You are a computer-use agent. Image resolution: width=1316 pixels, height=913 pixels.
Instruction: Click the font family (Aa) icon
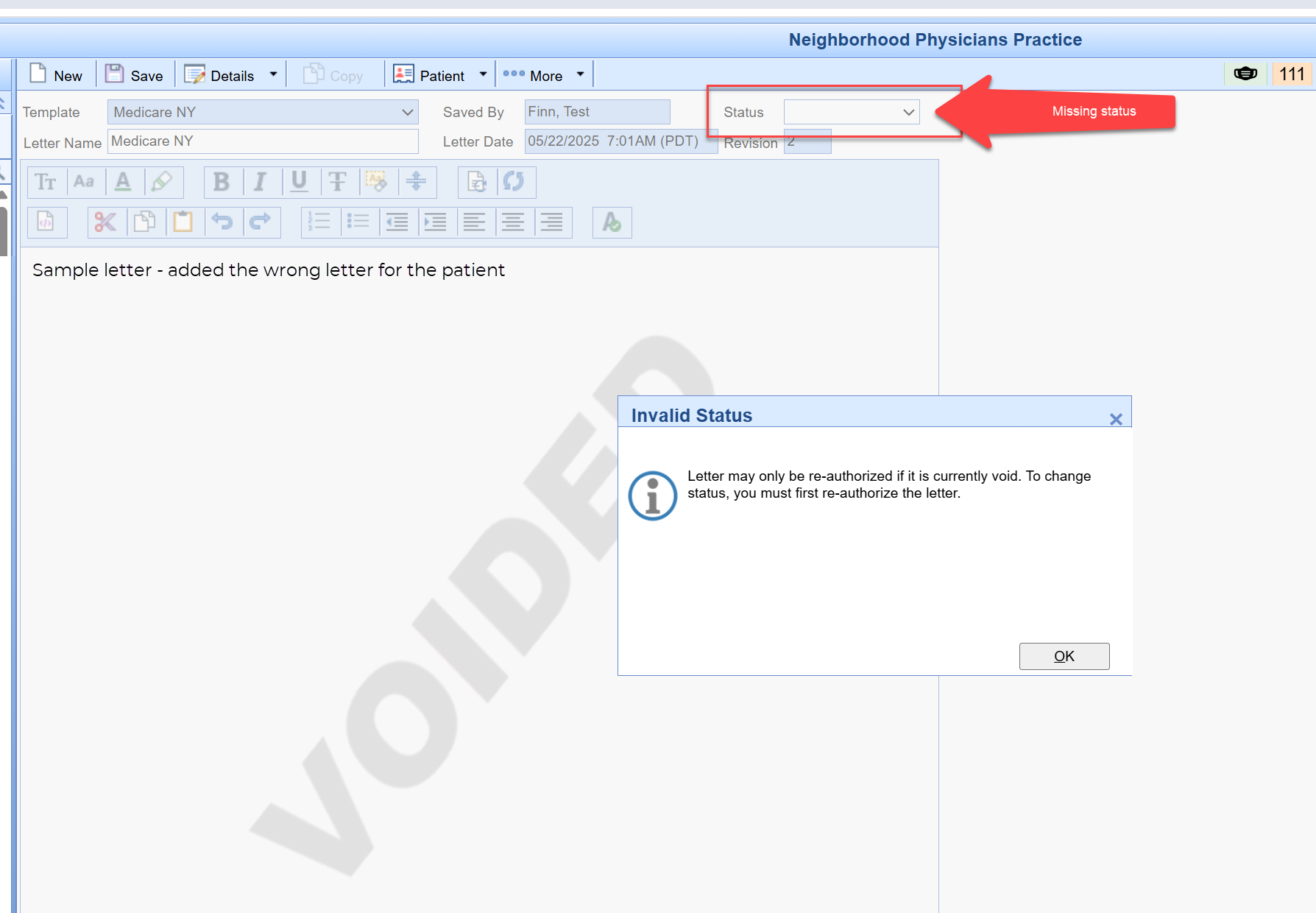pyautogui.click(x=84, y=182)
